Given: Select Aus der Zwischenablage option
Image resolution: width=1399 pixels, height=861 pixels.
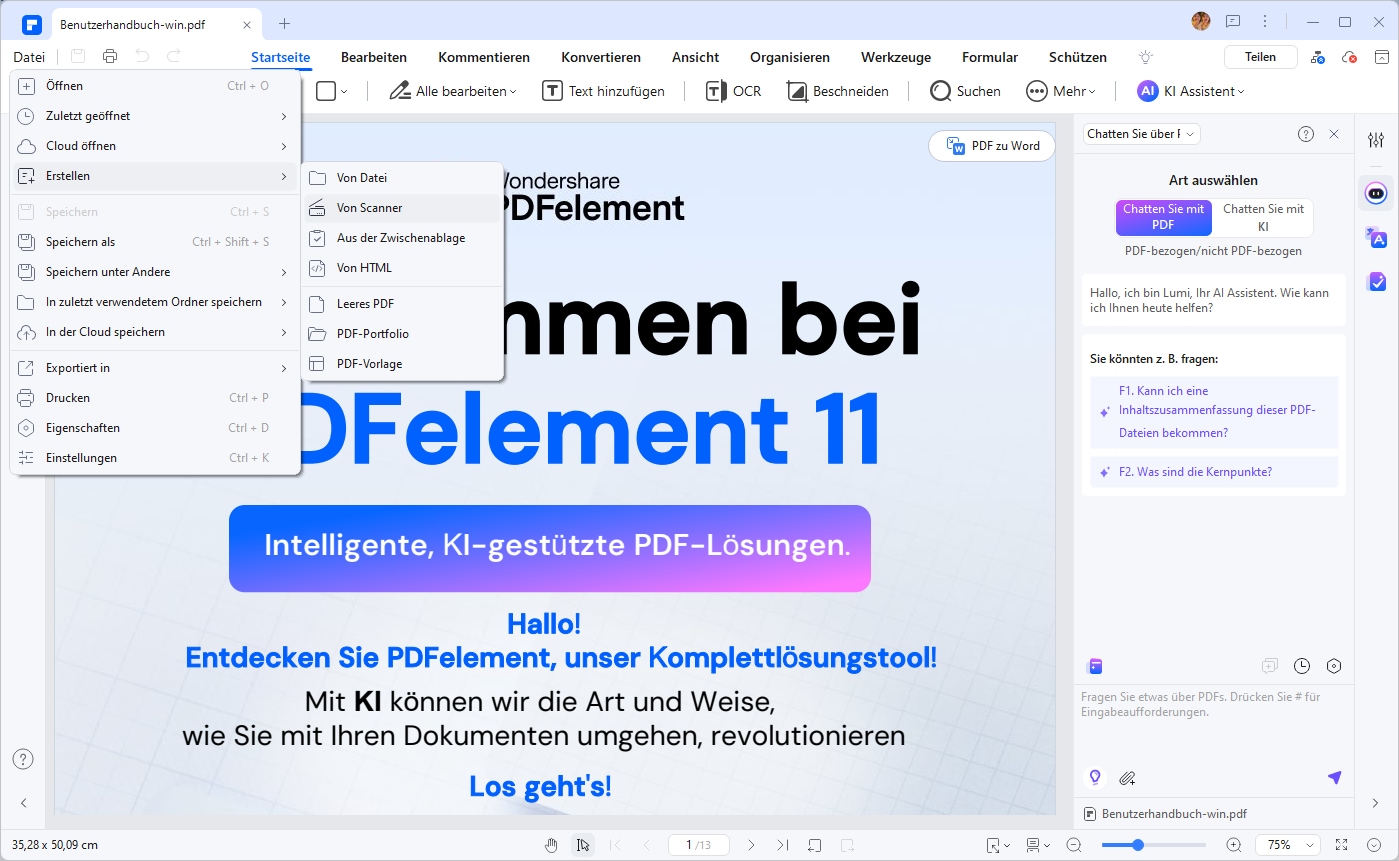Looking at the screenshot, I should (401, 238).
